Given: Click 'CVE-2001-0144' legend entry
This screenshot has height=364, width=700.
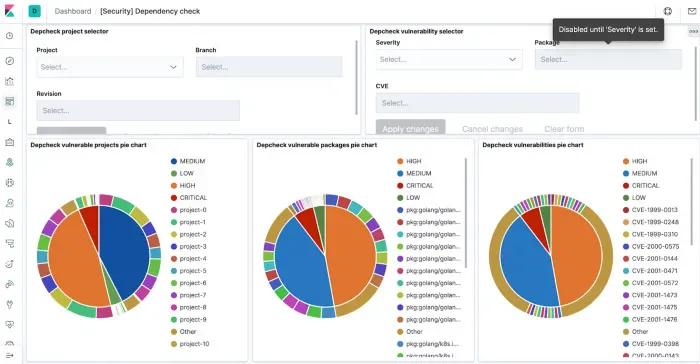Looking at the screenshot, I should click(654, 259).
